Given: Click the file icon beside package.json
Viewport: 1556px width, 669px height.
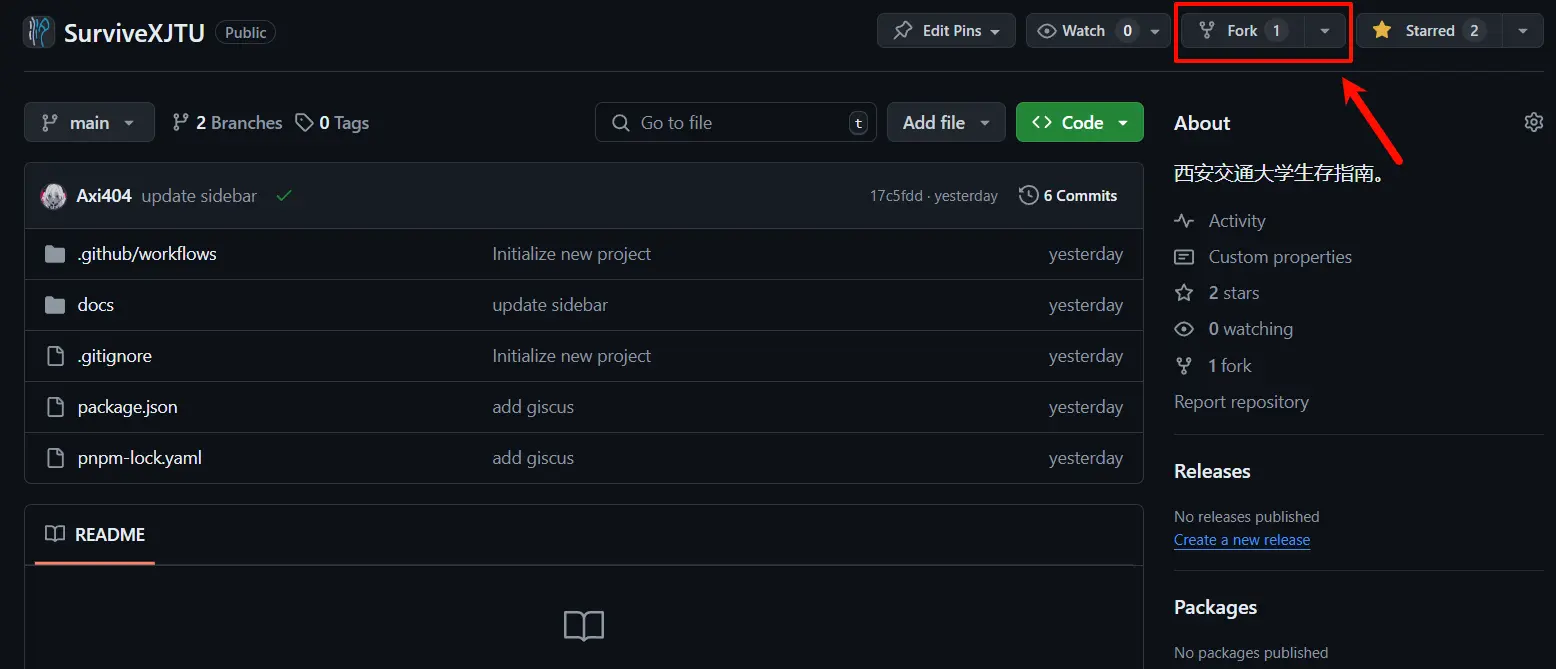Looking at the screenshot, I should click(x=55, y=407).
